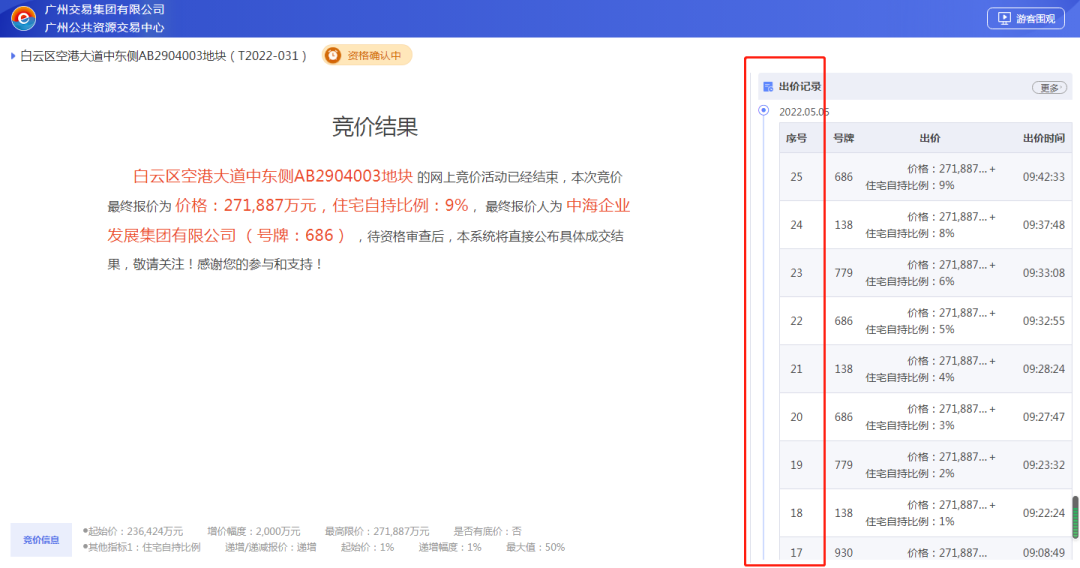Click the 竞价结果 heading
Viewport: 1080px width, 568px height.
click(x=375, y=127)
